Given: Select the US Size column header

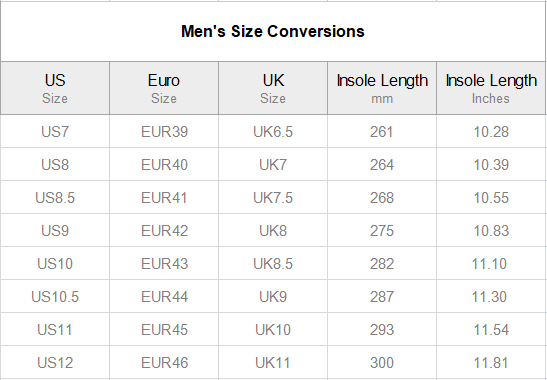Looking at the screenshot, I should pyautogui.click(x=55, y=88).
